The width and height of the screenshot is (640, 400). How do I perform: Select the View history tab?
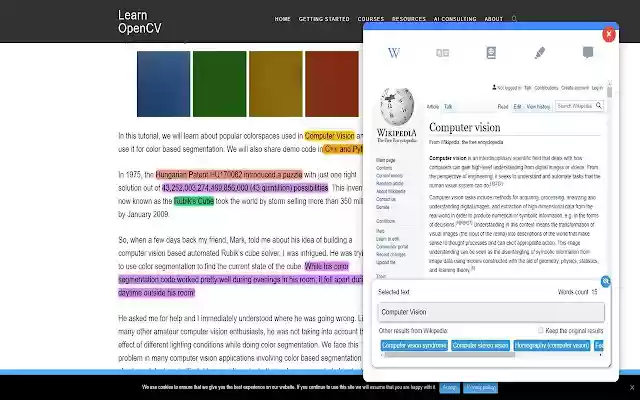[x=538, y=107]
